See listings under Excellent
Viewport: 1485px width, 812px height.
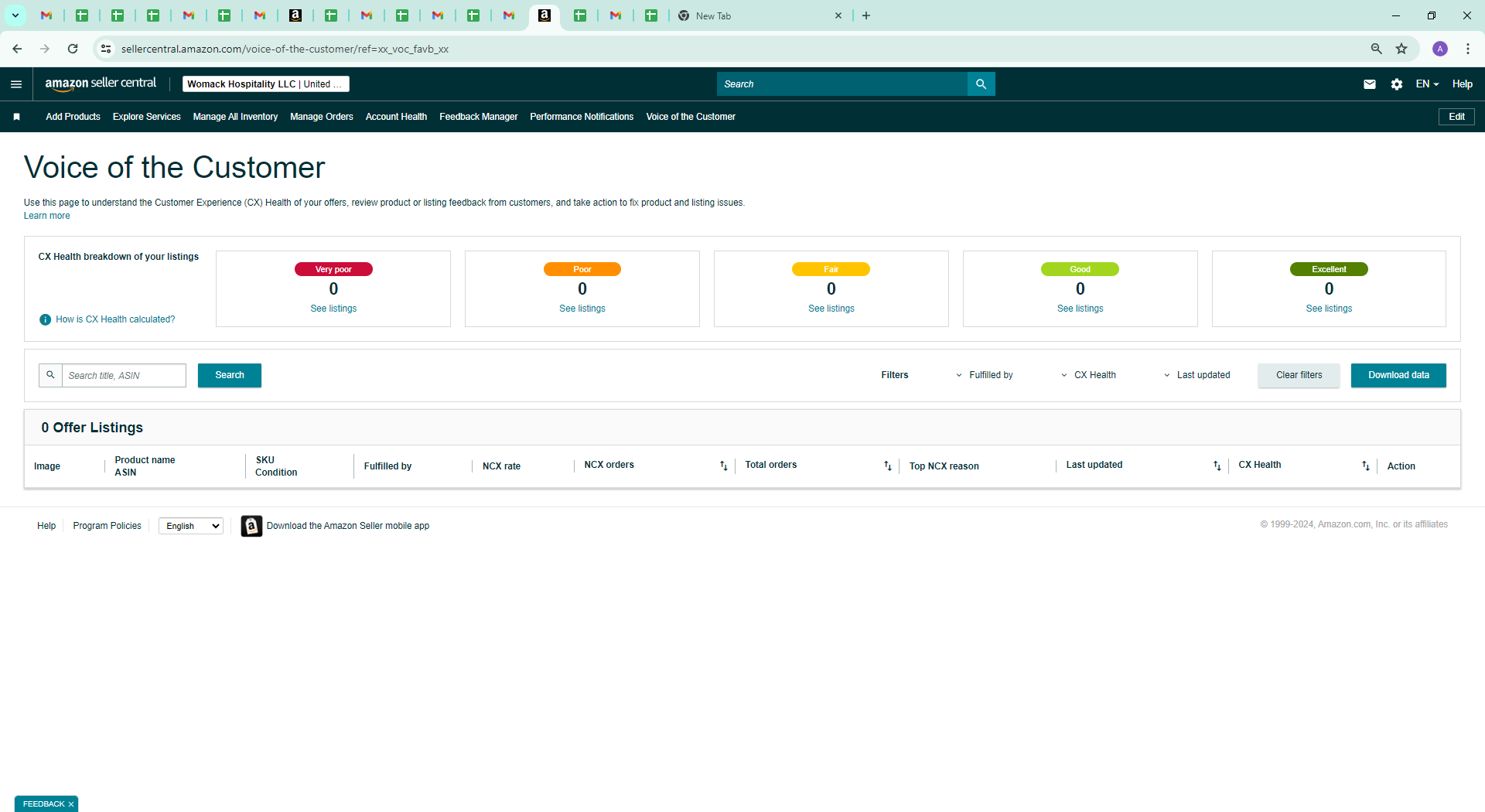[1329, 309]
